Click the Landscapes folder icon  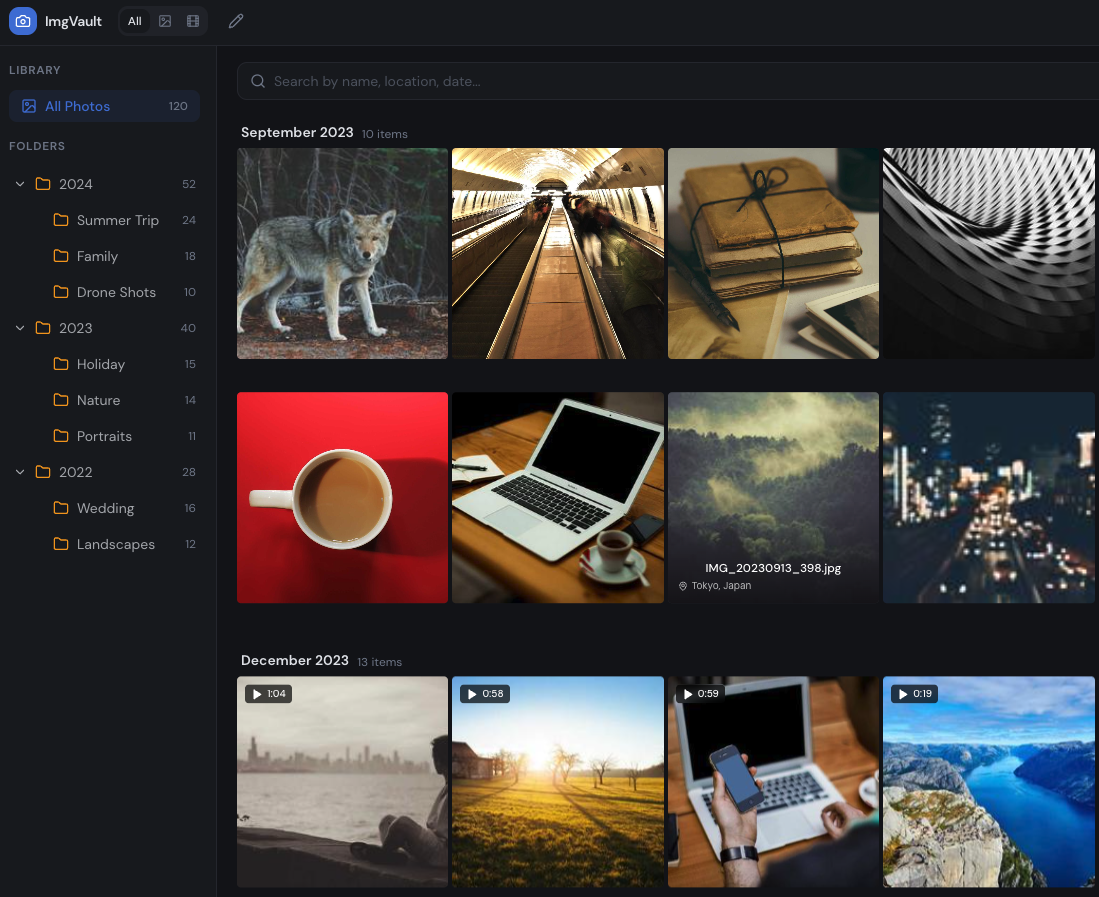(61, 544)
